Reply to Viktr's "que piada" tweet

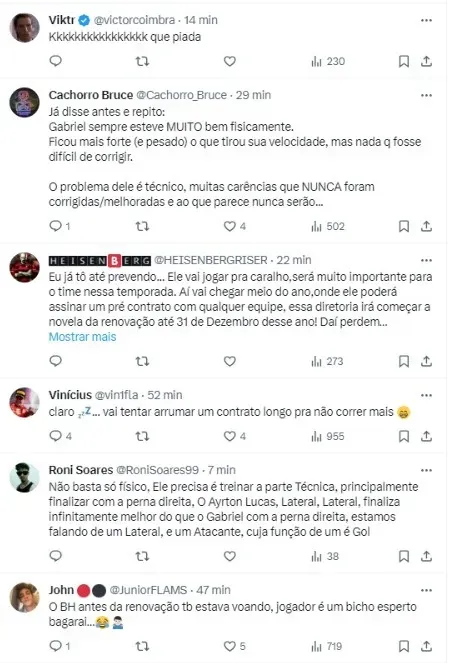pyautogui.click(x=56, y=61)
